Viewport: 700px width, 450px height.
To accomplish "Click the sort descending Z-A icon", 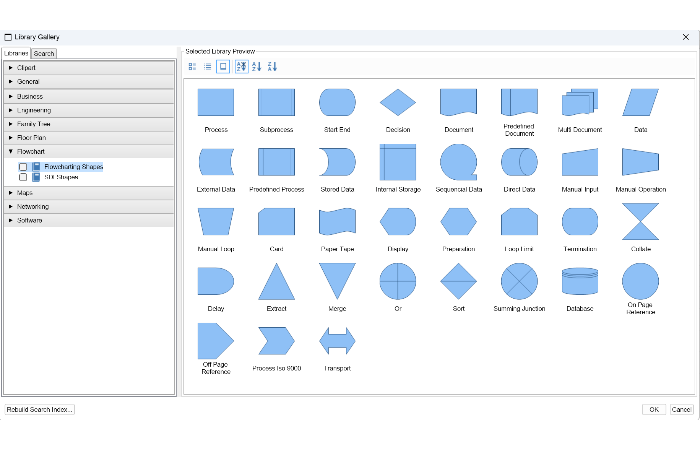I will click(x=272, y=66).
